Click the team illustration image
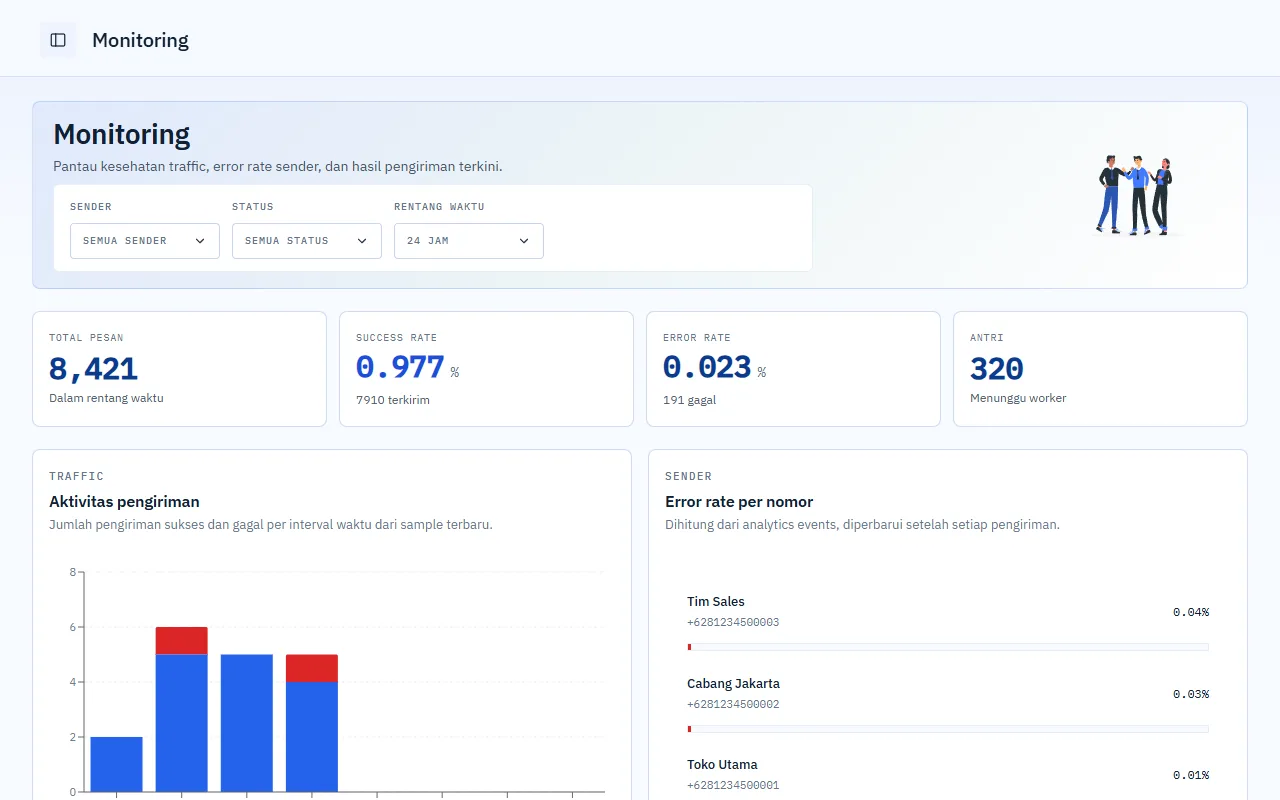 coord(1135,195)
